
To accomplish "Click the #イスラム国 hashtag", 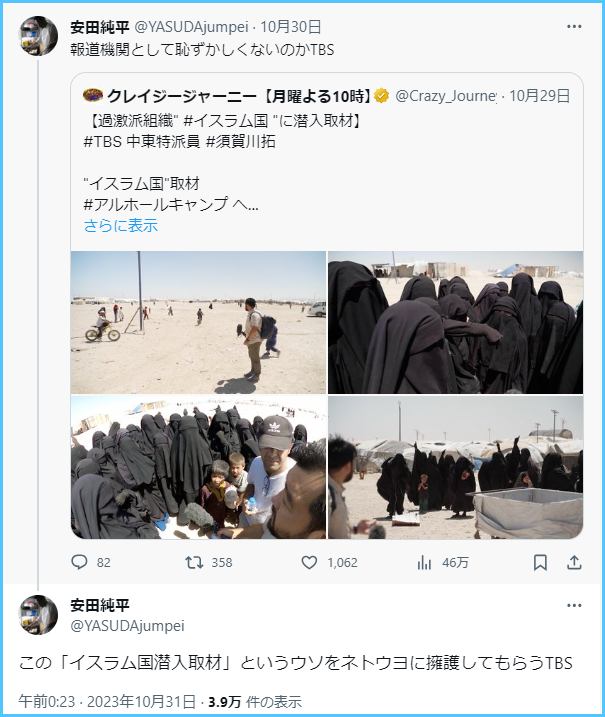I will (x=225, y=121).
